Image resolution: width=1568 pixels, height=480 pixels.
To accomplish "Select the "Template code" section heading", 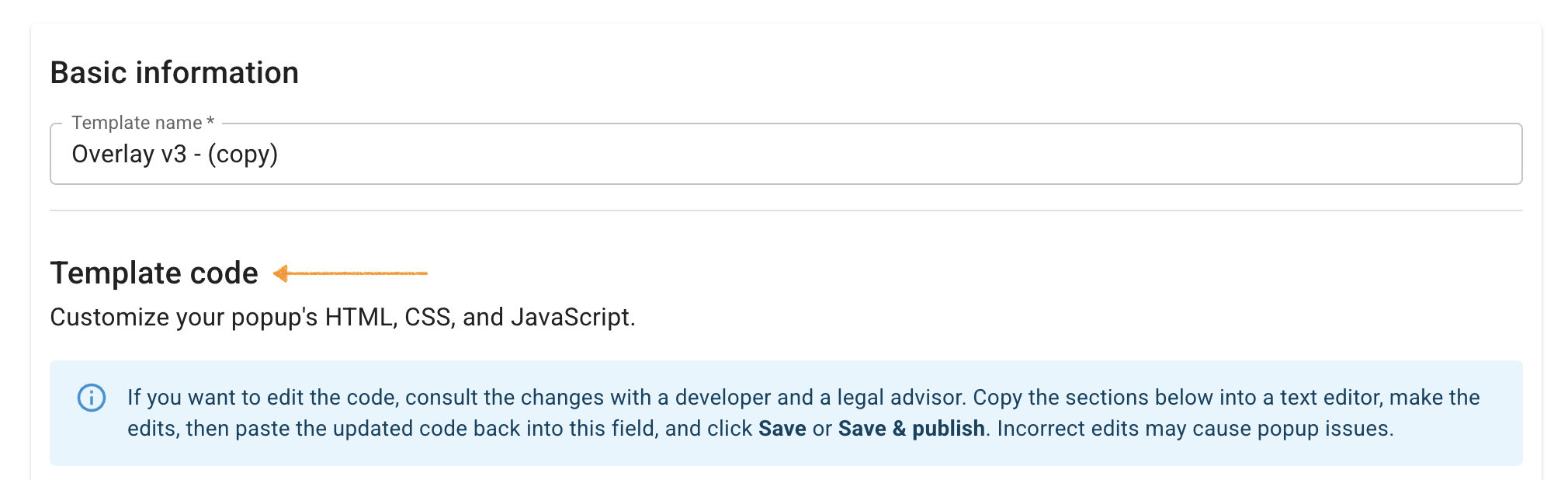I will tap(154, 273).
